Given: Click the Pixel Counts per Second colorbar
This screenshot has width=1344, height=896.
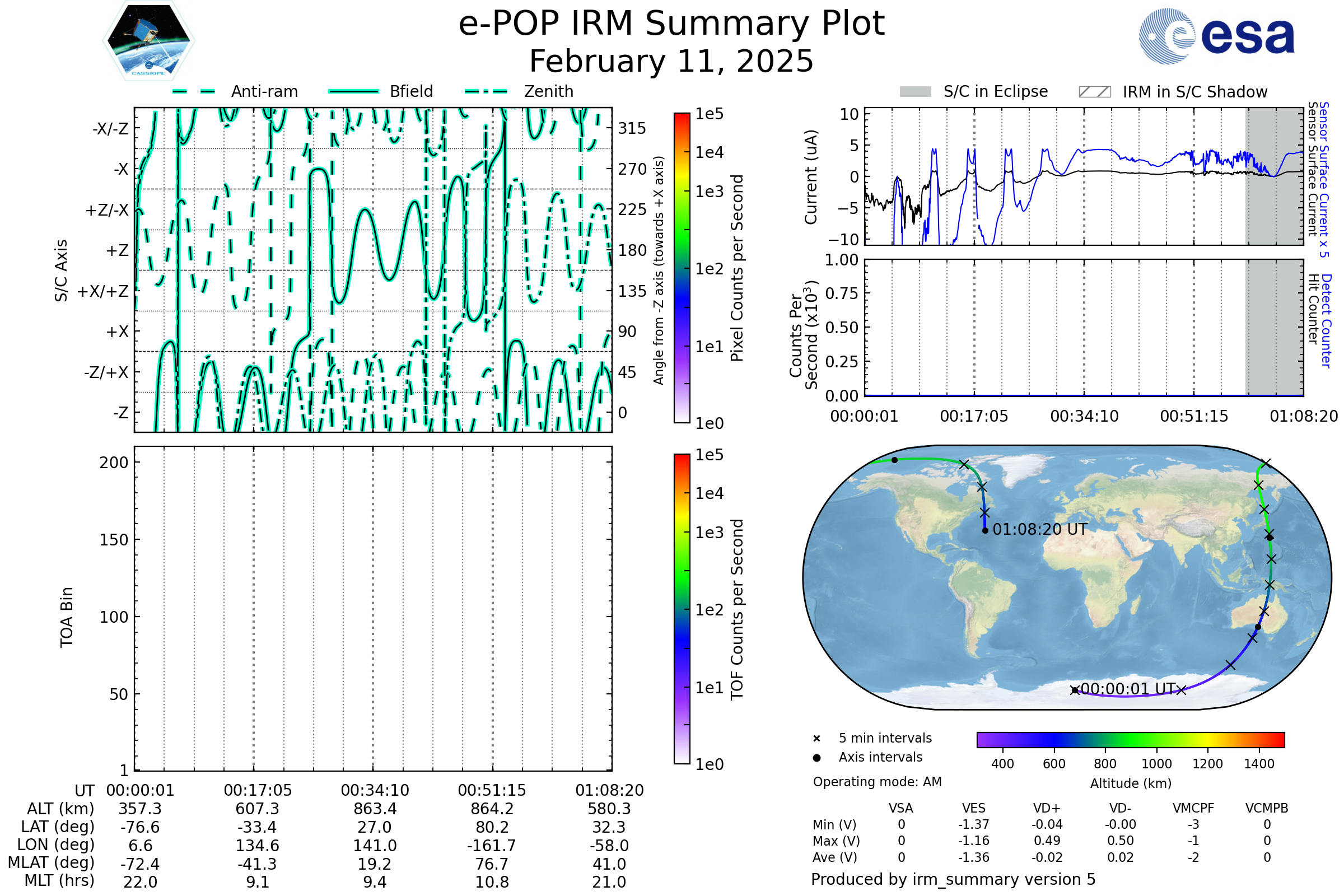Looking at the screenshot, I should click(682, 268).
